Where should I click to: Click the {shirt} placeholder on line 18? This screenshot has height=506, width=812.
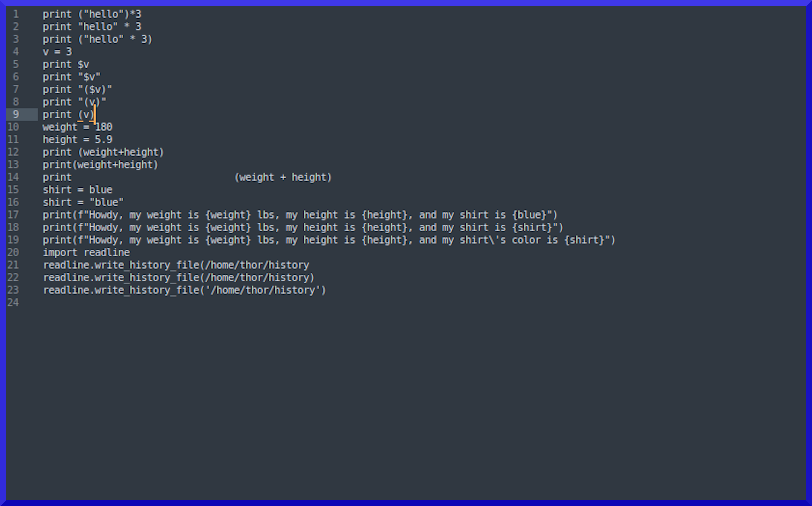[x=533, y=227]
